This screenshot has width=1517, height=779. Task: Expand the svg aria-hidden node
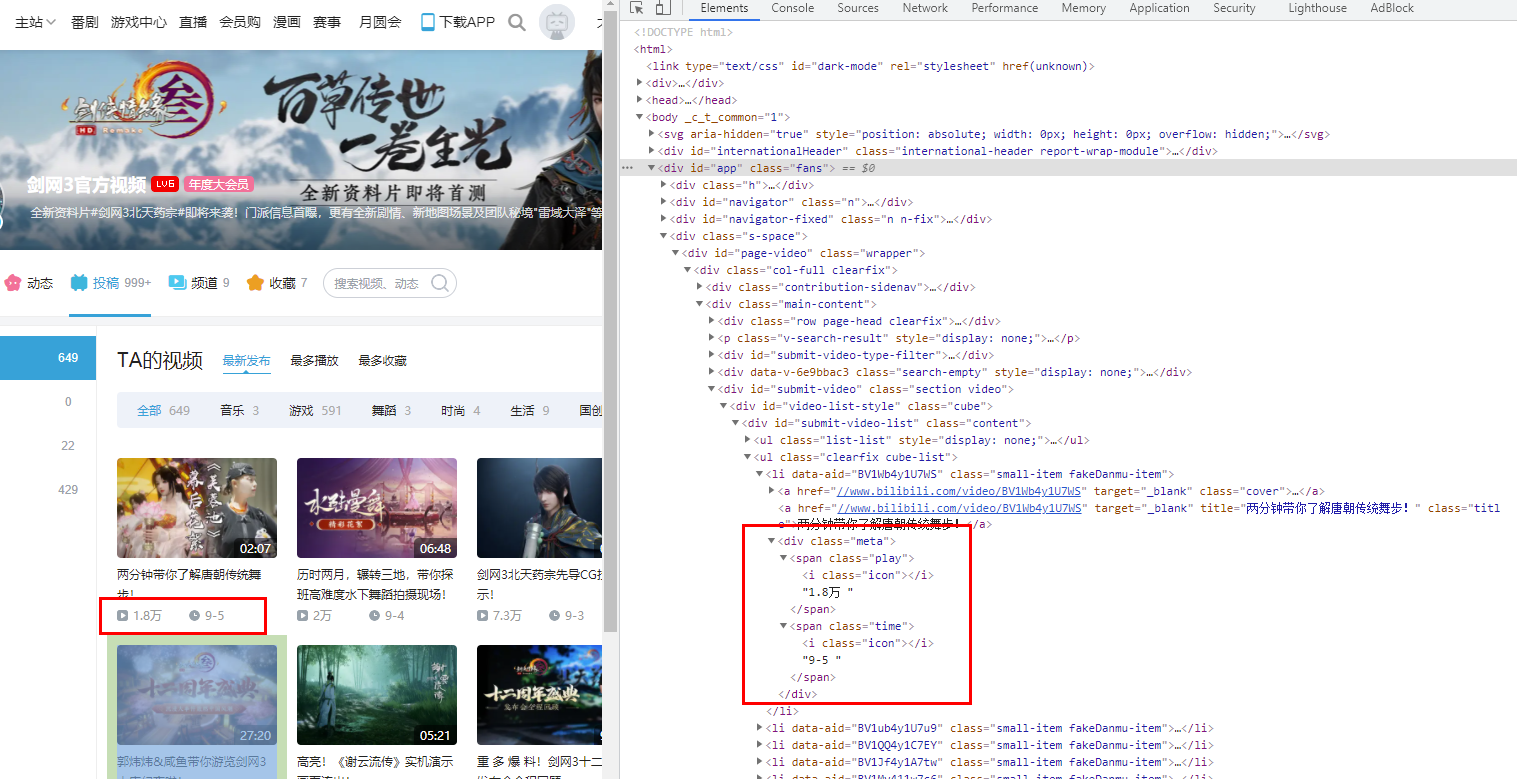652,134
